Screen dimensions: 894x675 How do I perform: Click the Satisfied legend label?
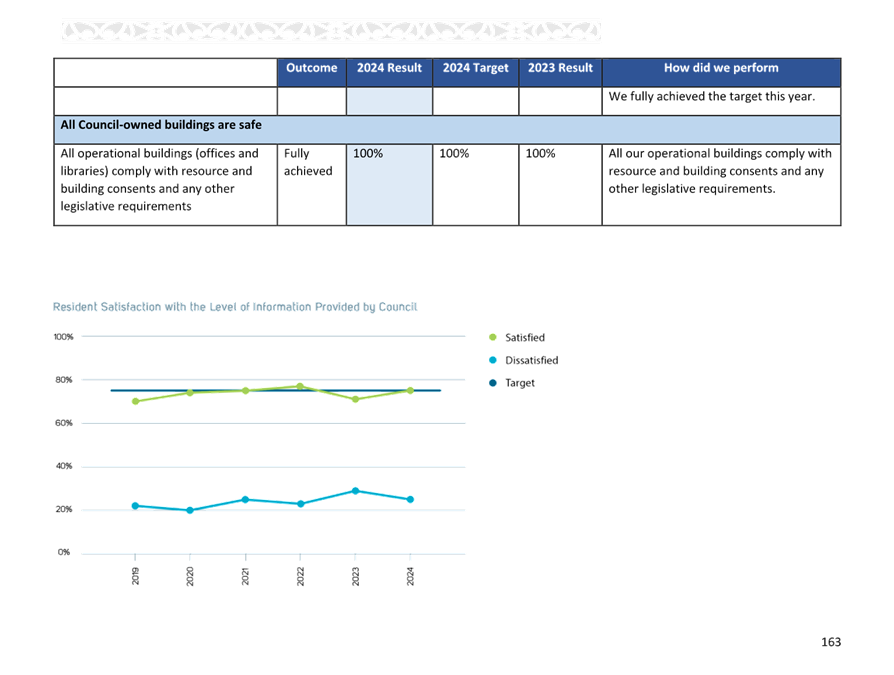click(525, 338)
